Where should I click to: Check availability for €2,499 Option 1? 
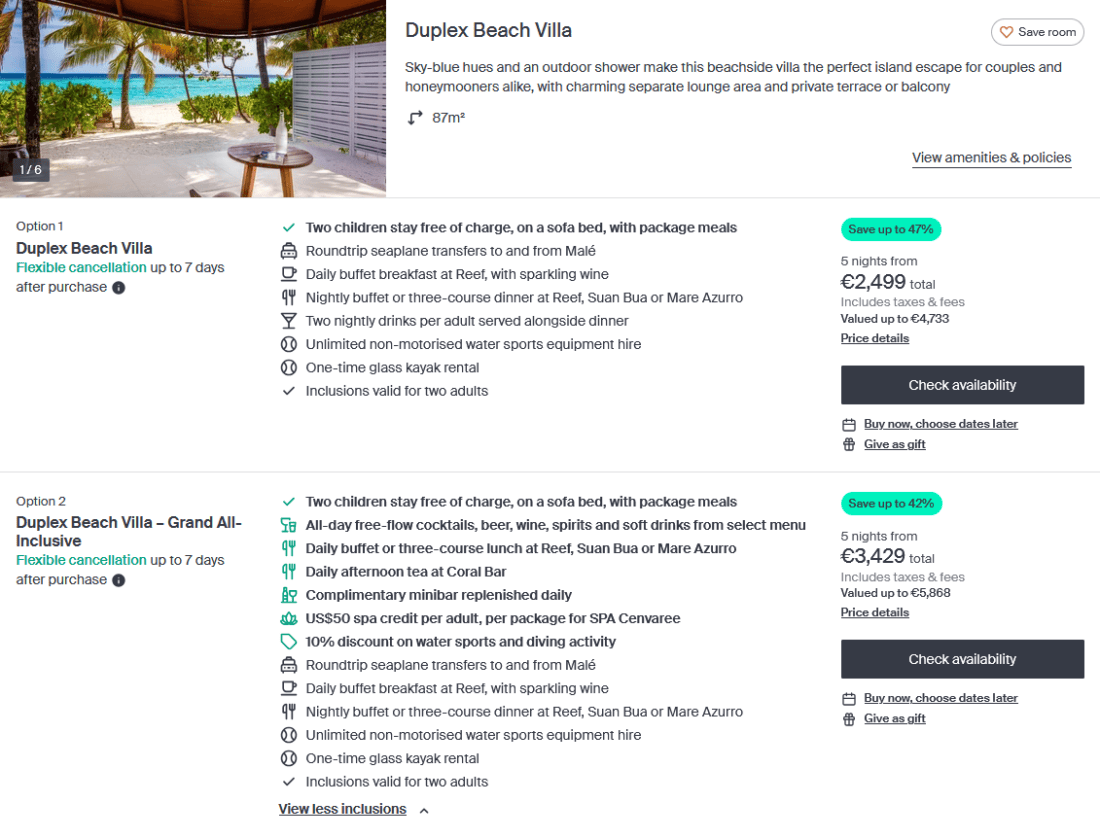click(x=962, y=385)
